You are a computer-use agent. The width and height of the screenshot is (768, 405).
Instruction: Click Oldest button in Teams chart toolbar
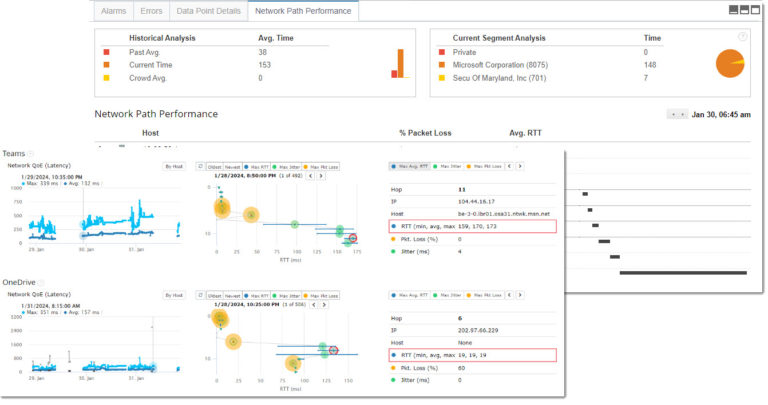[x=215, y=167]
